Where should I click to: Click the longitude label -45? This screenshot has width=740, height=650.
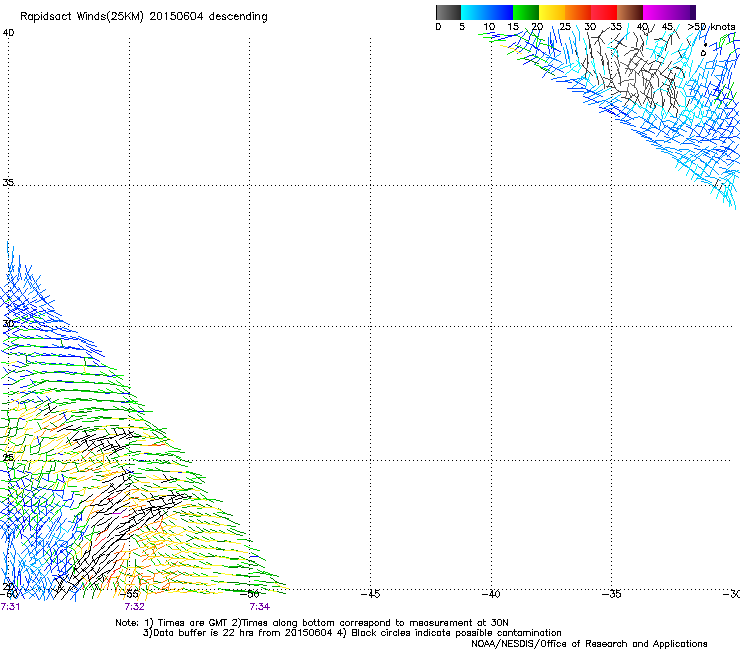tap(370, 594)
